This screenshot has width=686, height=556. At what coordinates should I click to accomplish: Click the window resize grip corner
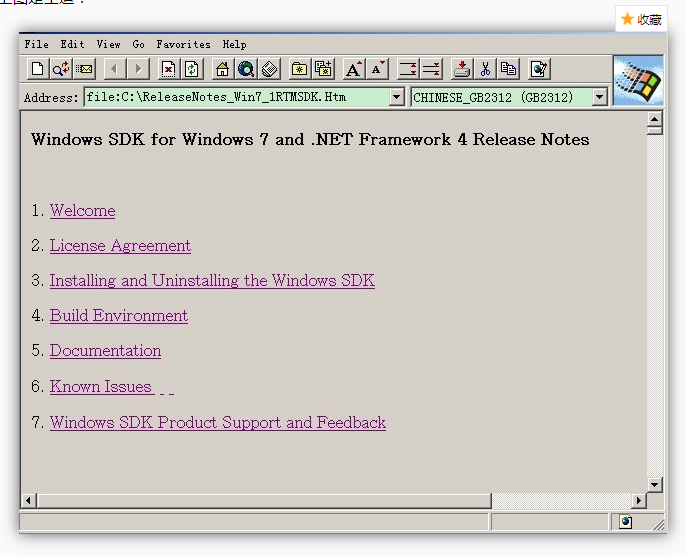click(x=658, y=524)
